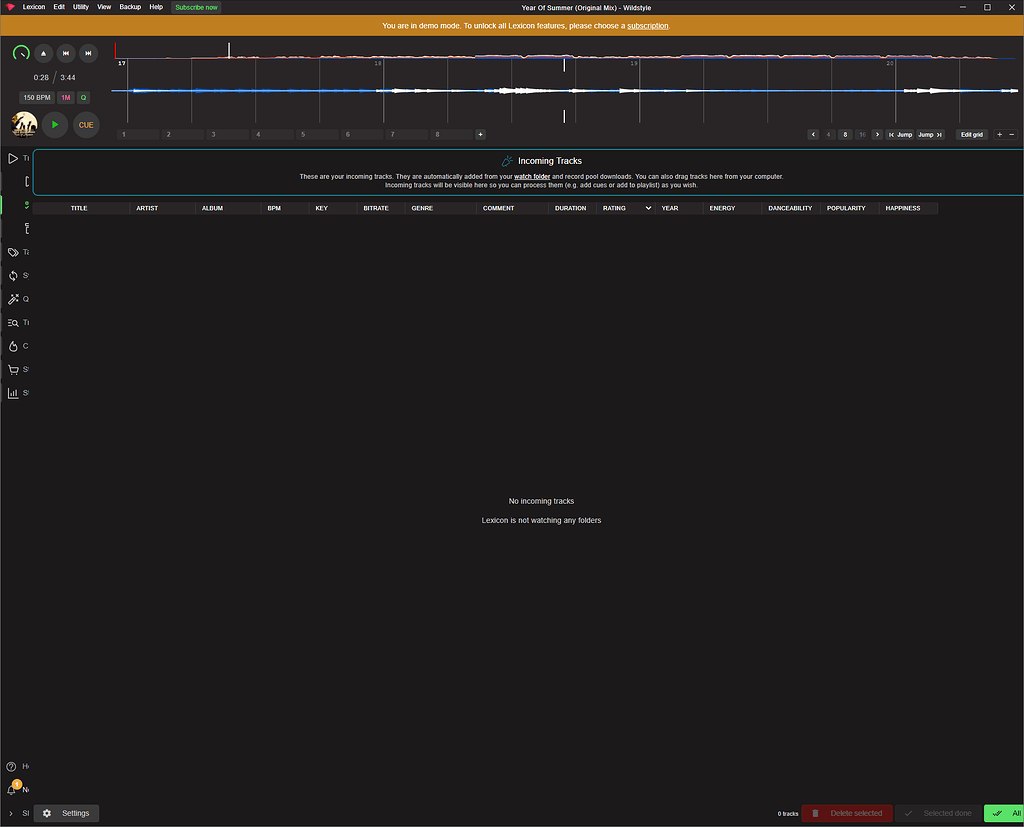
Task: Open the Utility menu
Action: tap(80, 7)
